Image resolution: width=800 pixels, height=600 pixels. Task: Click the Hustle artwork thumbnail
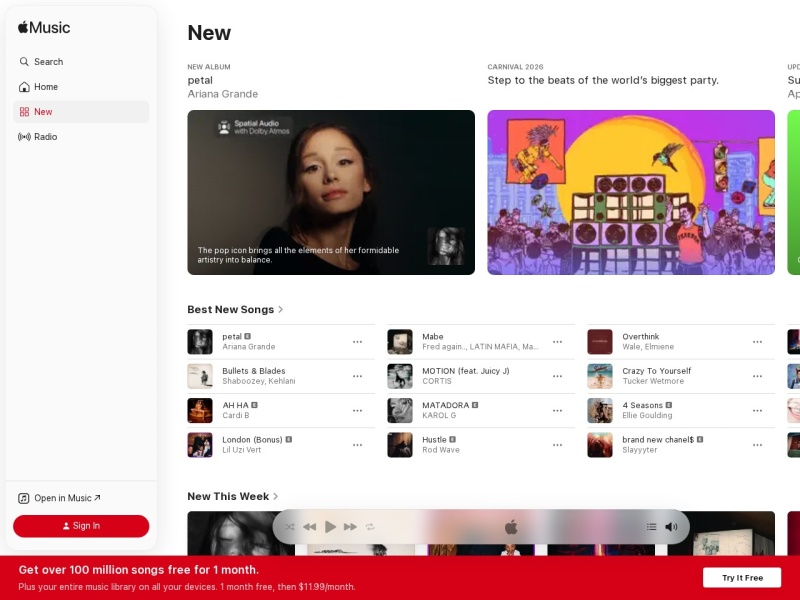(400, 445)
